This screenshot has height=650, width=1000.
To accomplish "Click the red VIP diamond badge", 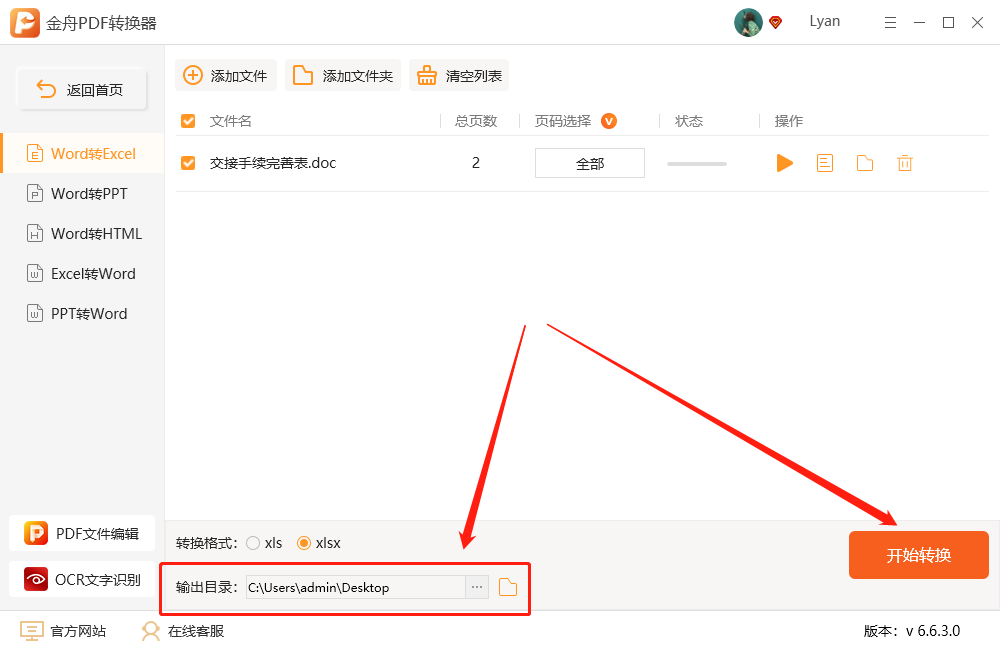I will 776,23.
